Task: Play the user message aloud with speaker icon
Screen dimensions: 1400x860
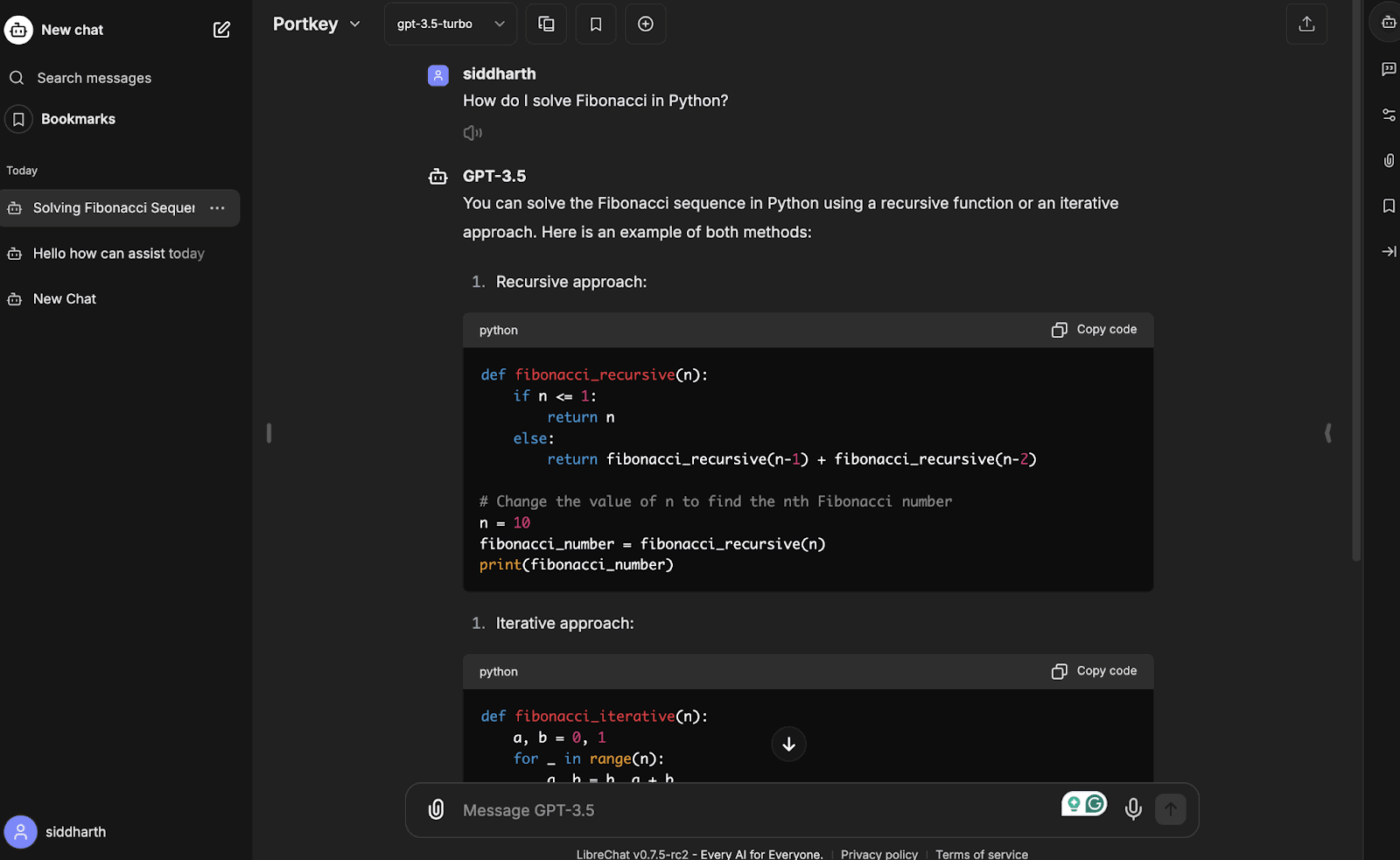Action: pos(471,131)
